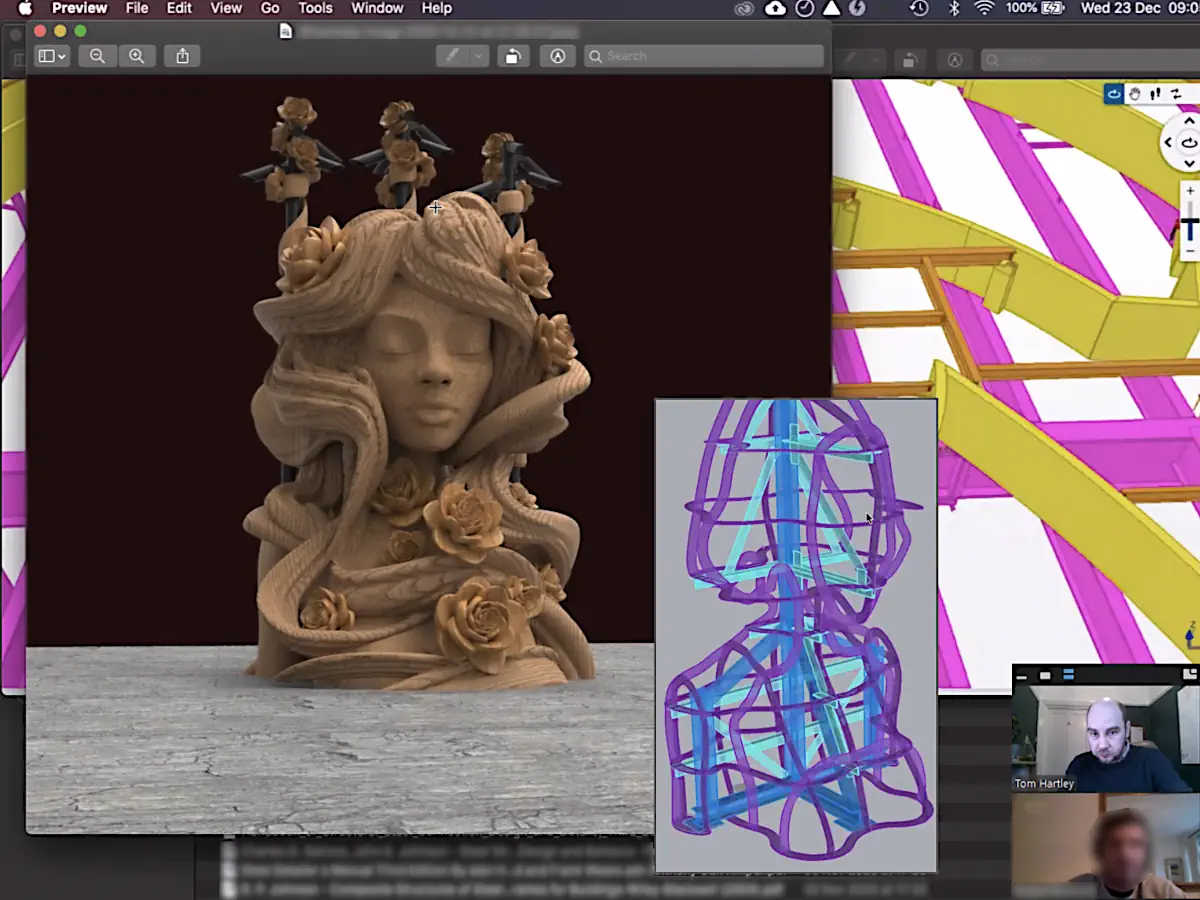This screenshot has height=900, width=1200.
Task: Show the Markup toolbar in Preview
Action: (557, 56)
